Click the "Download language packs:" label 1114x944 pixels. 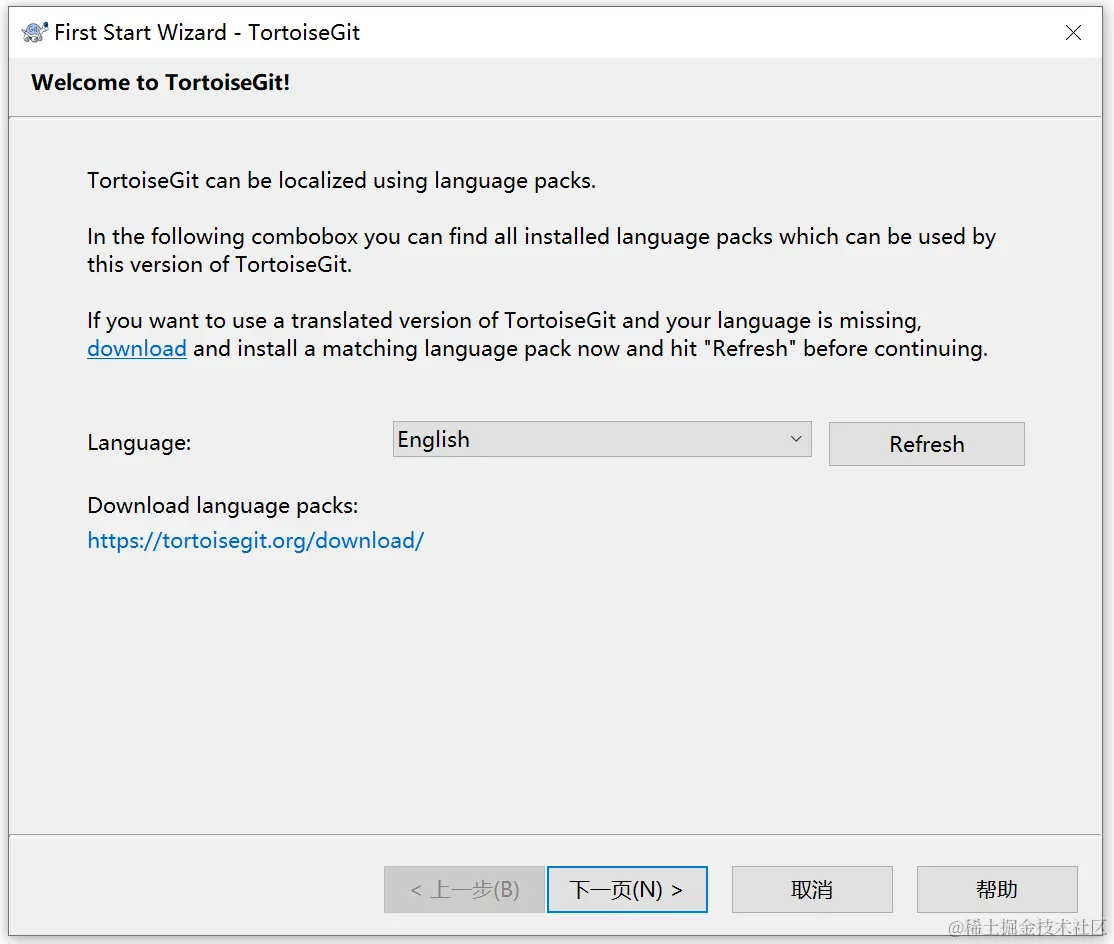click(223, 506)
